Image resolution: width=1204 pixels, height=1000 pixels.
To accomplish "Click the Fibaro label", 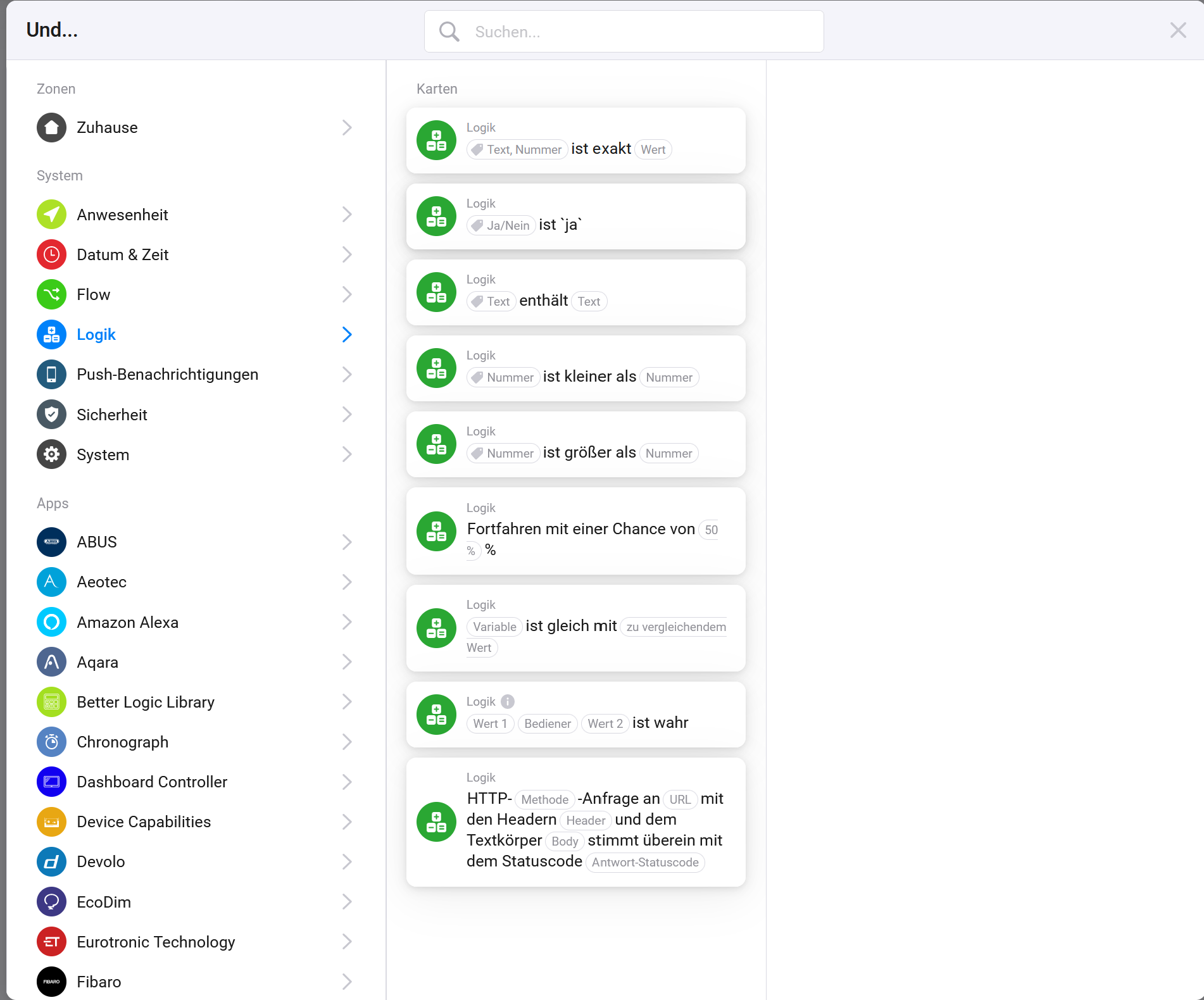I will (x=99, y=982).
